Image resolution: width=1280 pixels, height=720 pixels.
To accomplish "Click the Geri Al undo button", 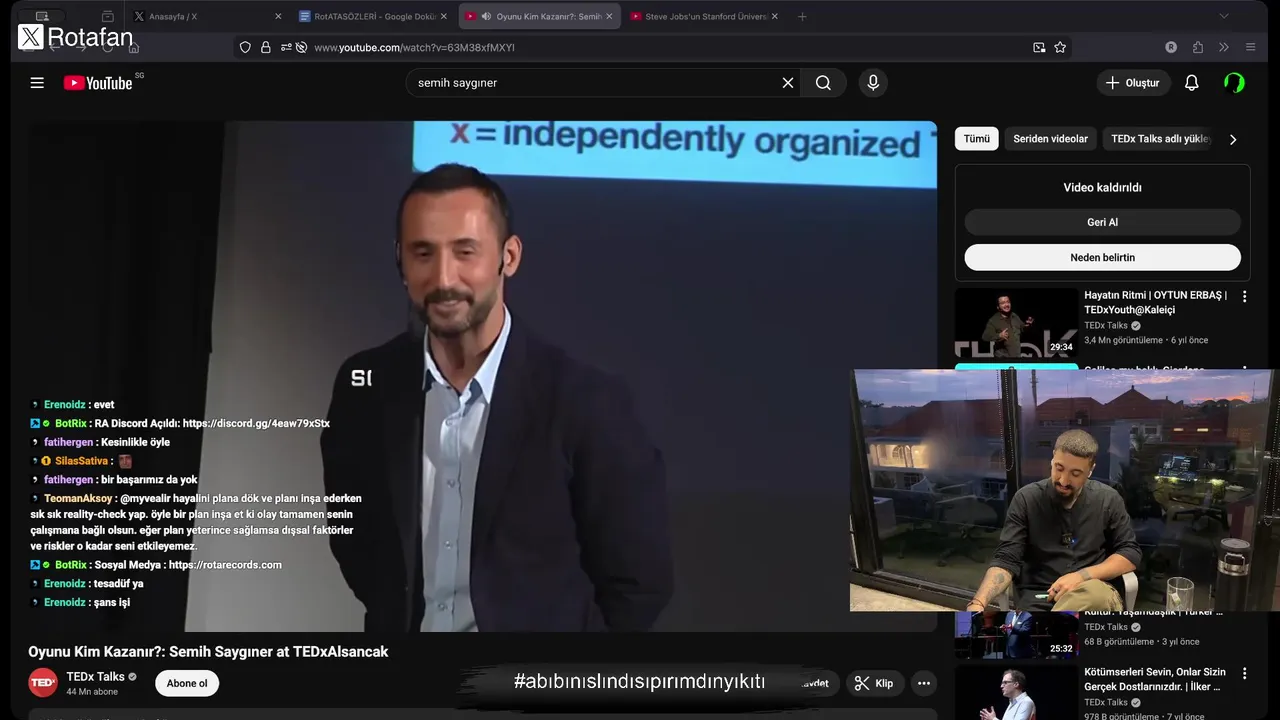I will pyautogui.click(x=1102, y=222).
